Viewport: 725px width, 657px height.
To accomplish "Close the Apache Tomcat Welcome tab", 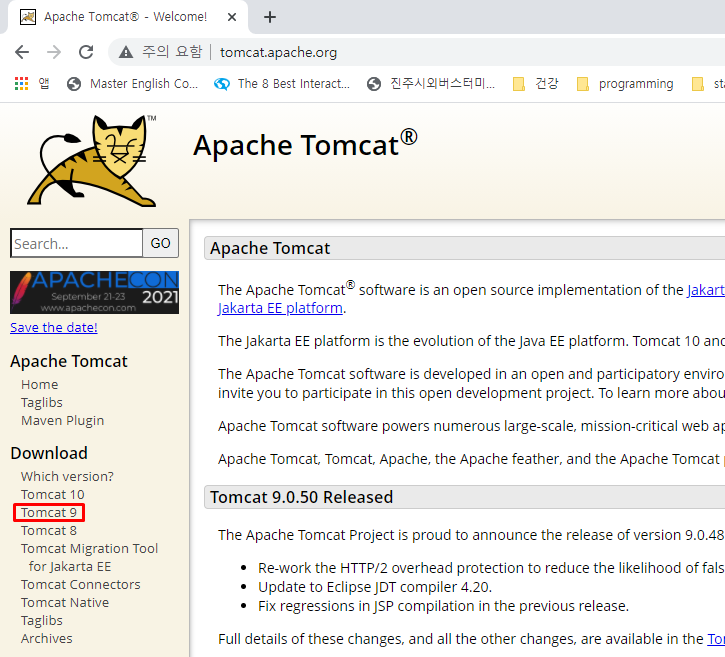I will tap(232, 17).
